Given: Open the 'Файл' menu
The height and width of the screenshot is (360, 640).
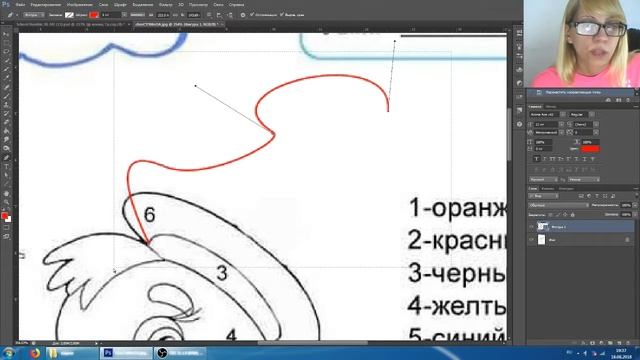Looking at the screenshot, I should click(x=20, y=5).
